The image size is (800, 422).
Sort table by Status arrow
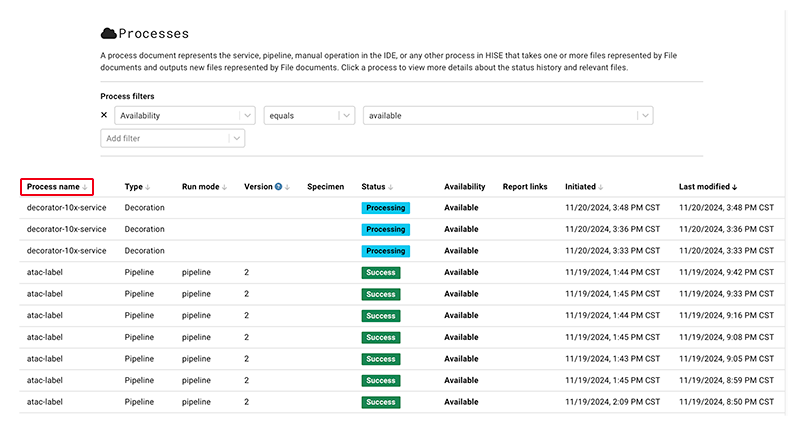pyautogui.click(x=390, y=187)
